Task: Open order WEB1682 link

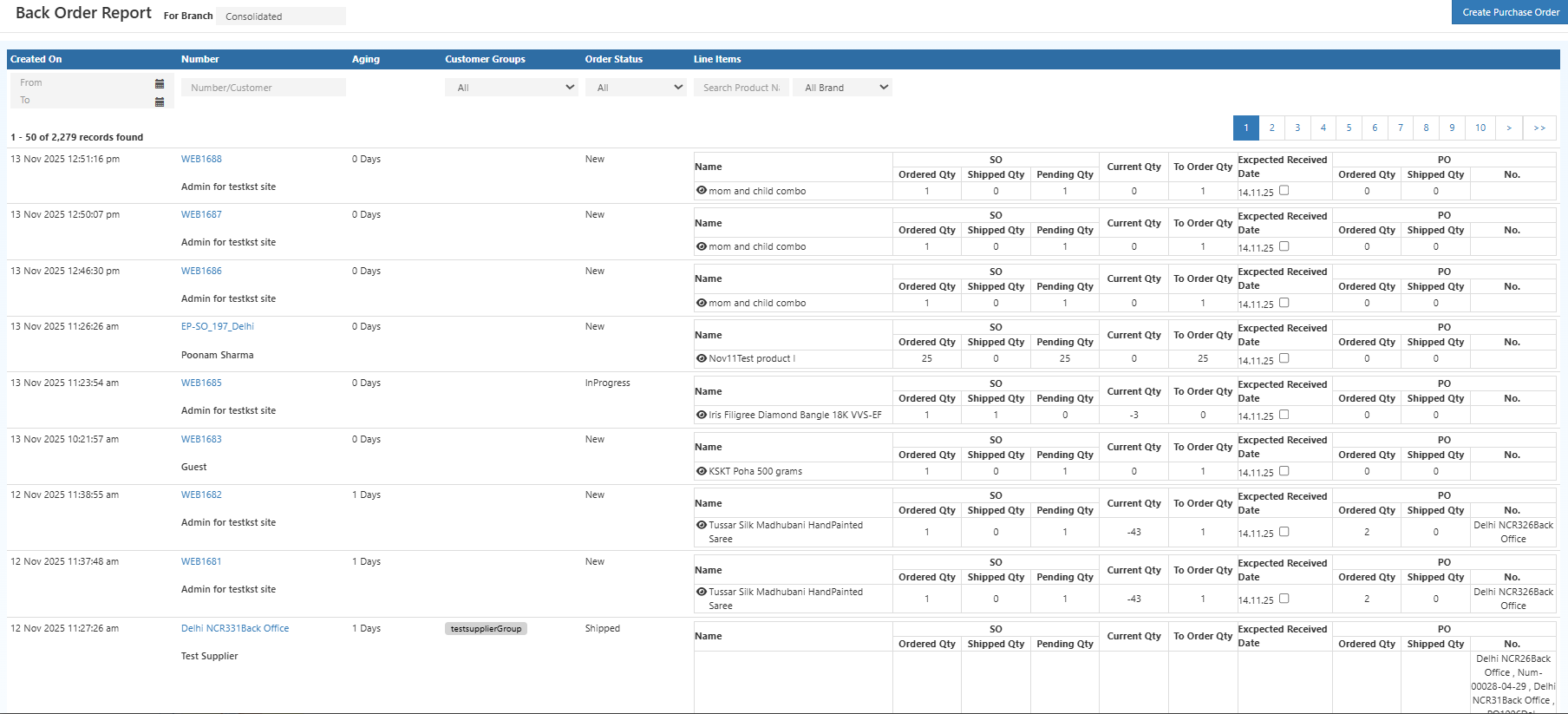Action: [x=201, y=495]
